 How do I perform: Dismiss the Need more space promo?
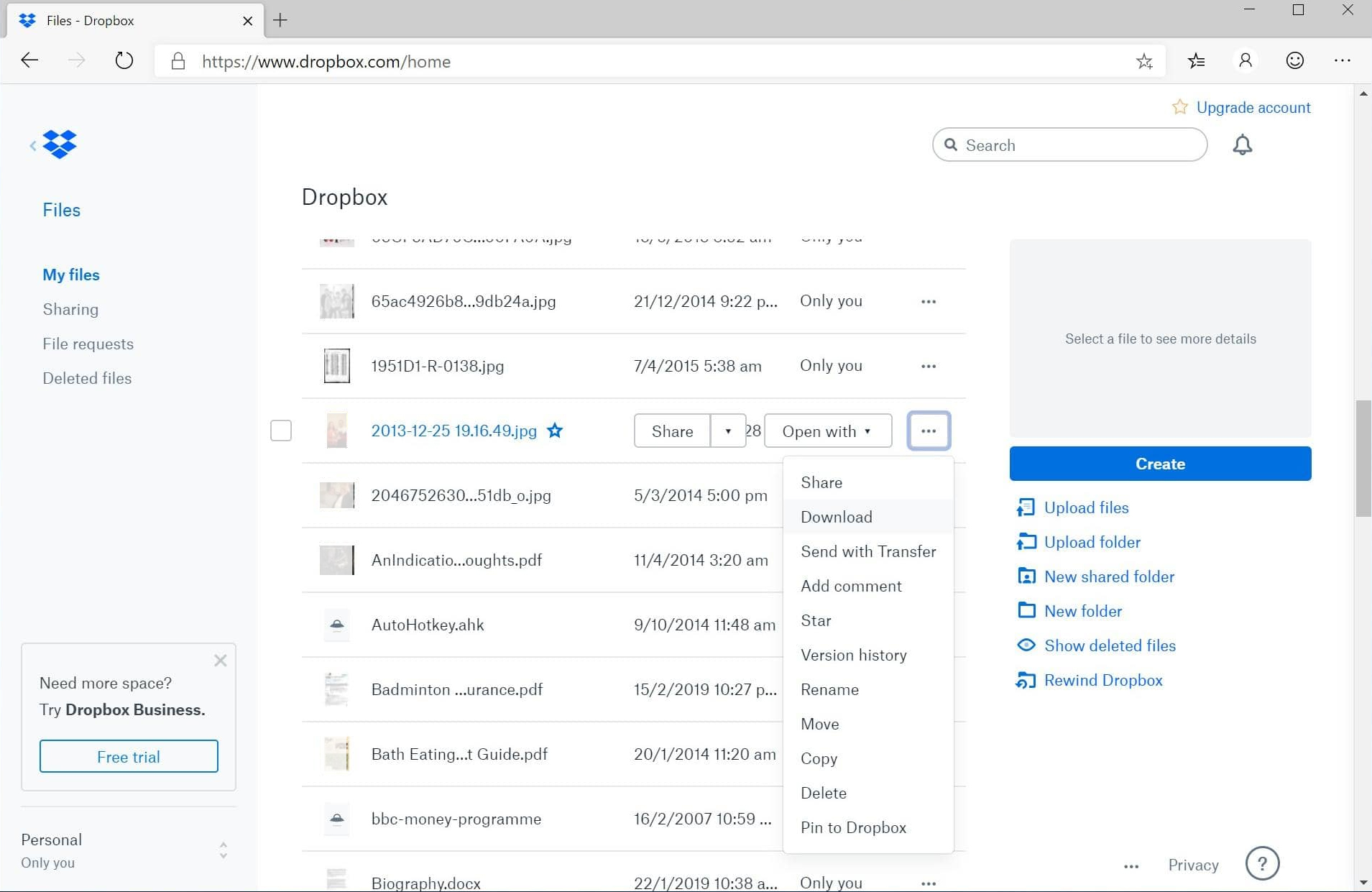[221, 660]
